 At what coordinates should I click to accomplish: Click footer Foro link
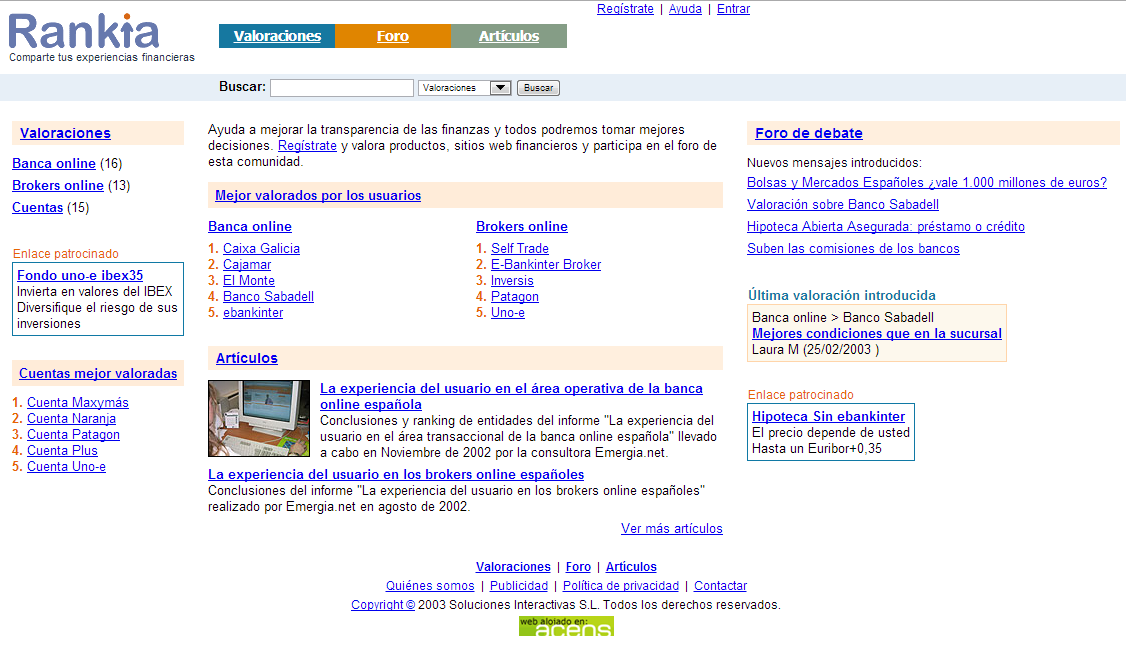pos(578,567)
